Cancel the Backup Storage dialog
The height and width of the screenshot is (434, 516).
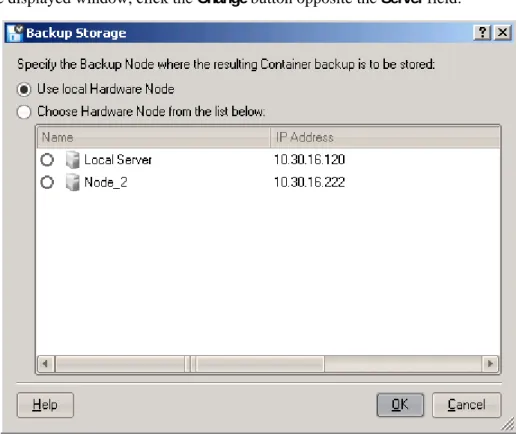click(x=466, y=405)
